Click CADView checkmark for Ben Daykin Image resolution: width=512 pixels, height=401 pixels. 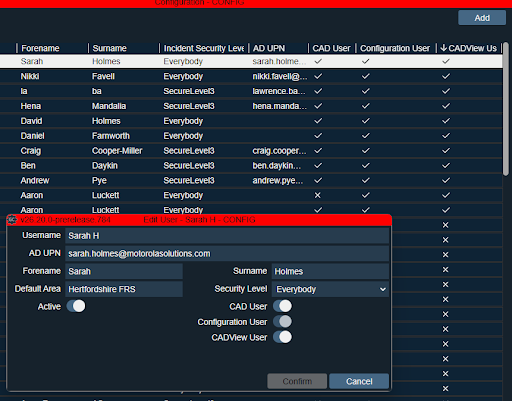[446, 165]
